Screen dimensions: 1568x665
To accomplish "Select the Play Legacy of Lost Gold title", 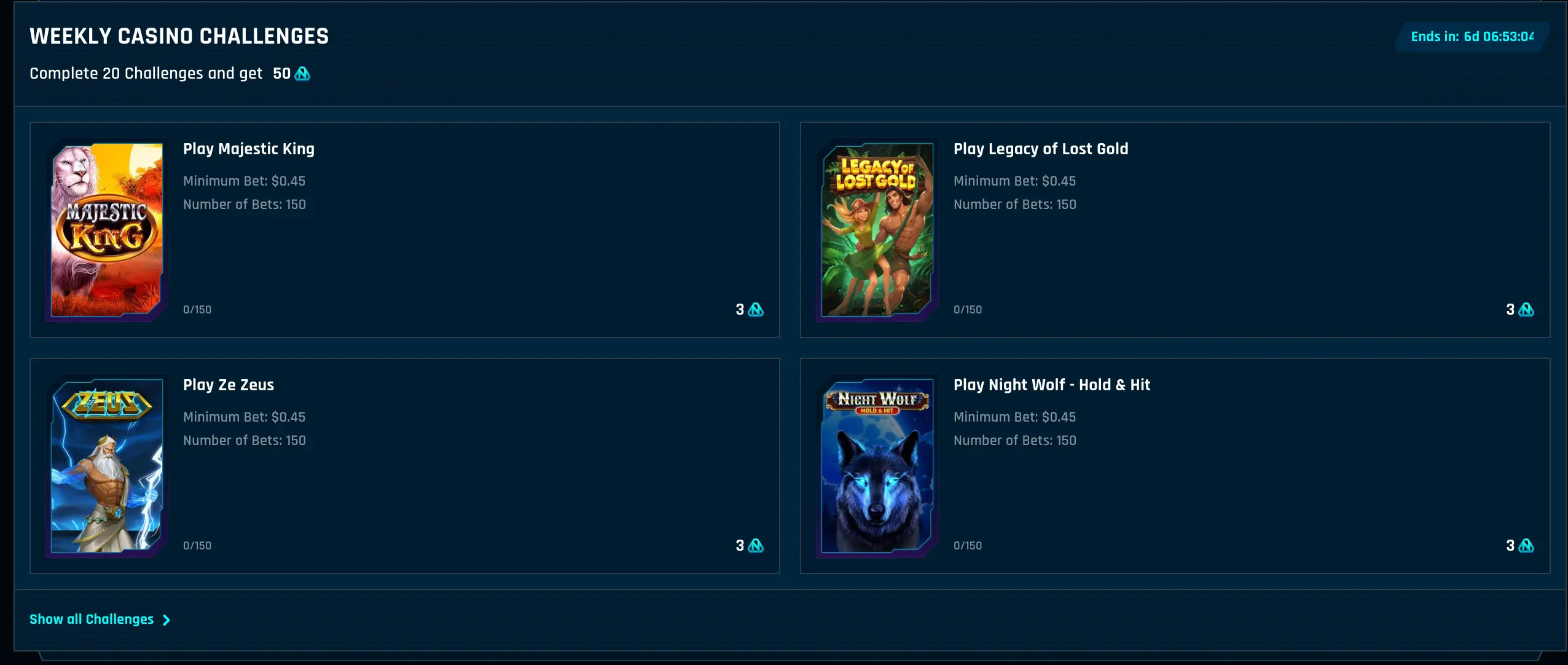I will pyautogui.click(x=1041, y=149).
